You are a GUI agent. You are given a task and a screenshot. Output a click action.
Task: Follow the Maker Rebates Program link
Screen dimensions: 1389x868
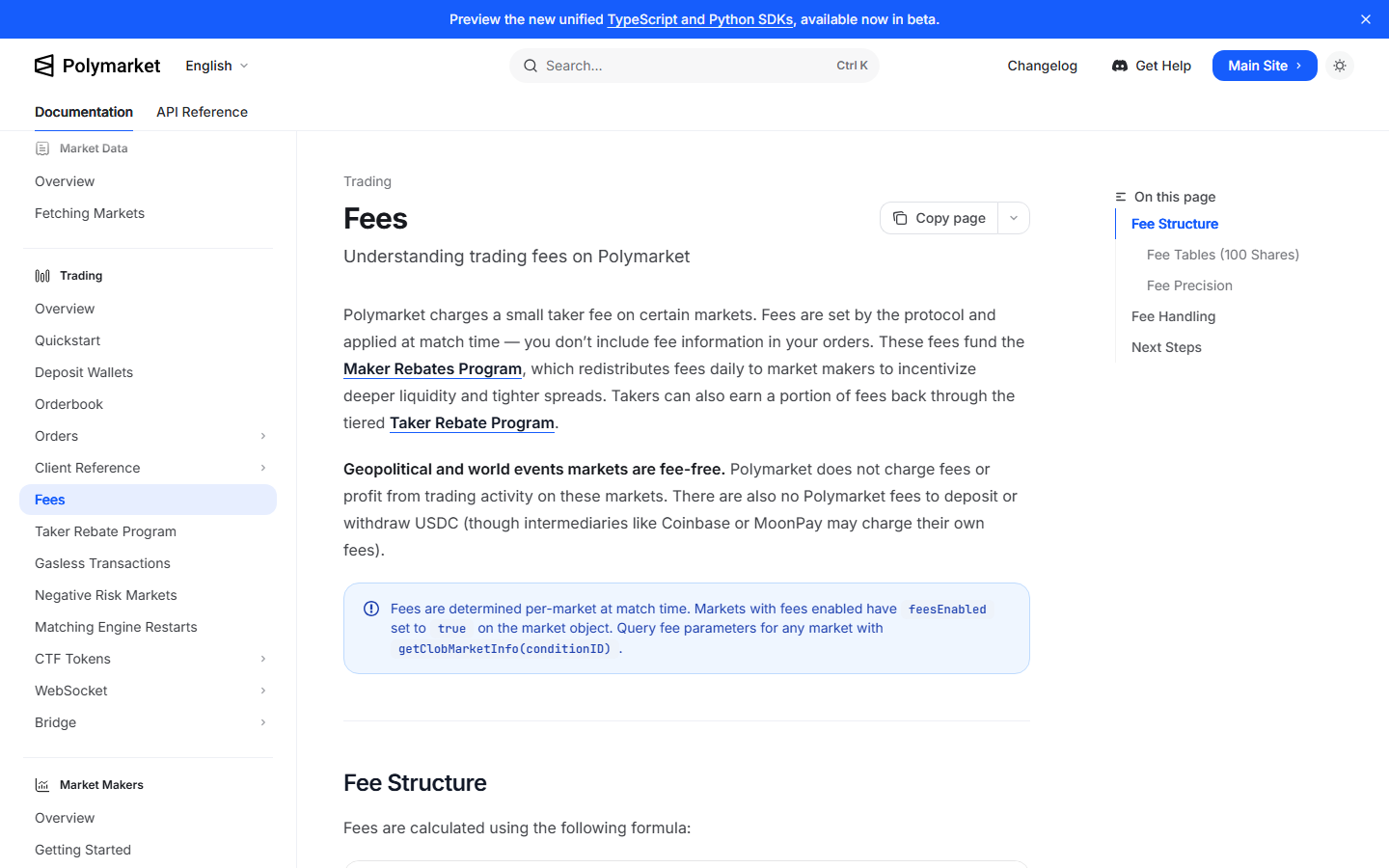432,368
